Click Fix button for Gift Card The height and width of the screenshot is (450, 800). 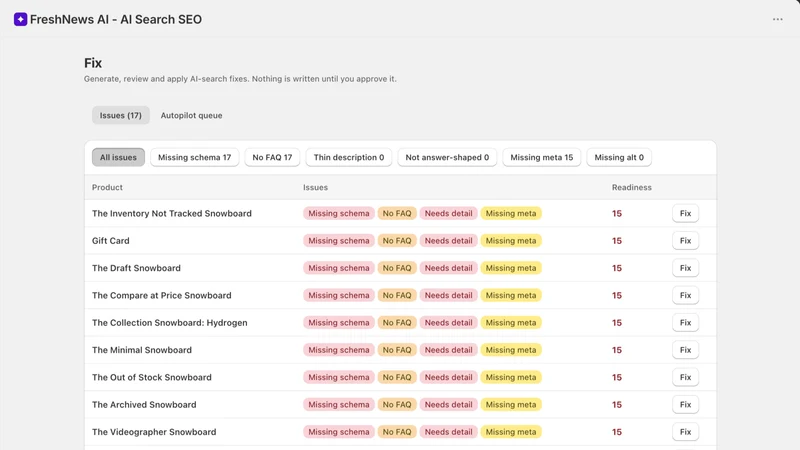pyautogui.click(x=685, y=241)
